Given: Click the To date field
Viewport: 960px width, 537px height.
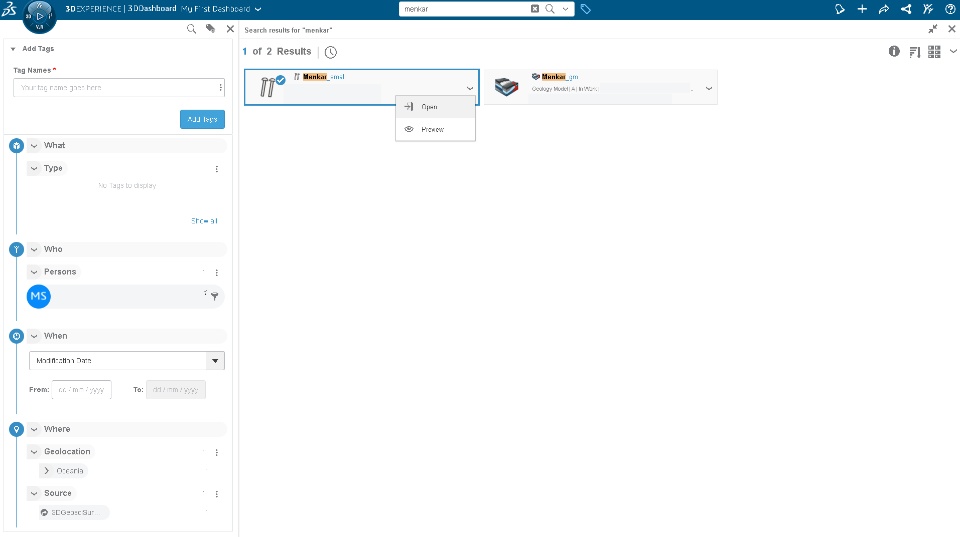Looking at the screenshot, I should 176,389.
